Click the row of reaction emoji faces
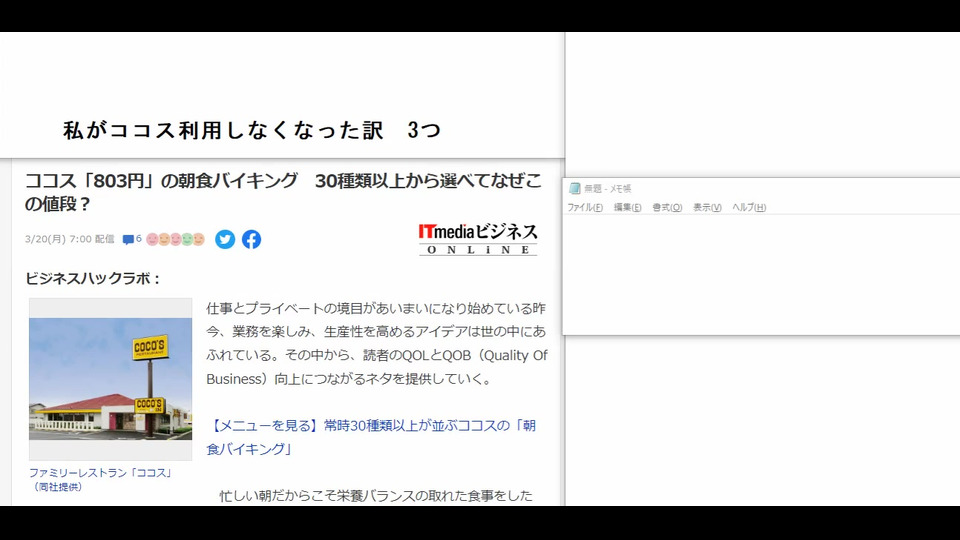This screenshot has height=540, width=960. tap(175, 239)
